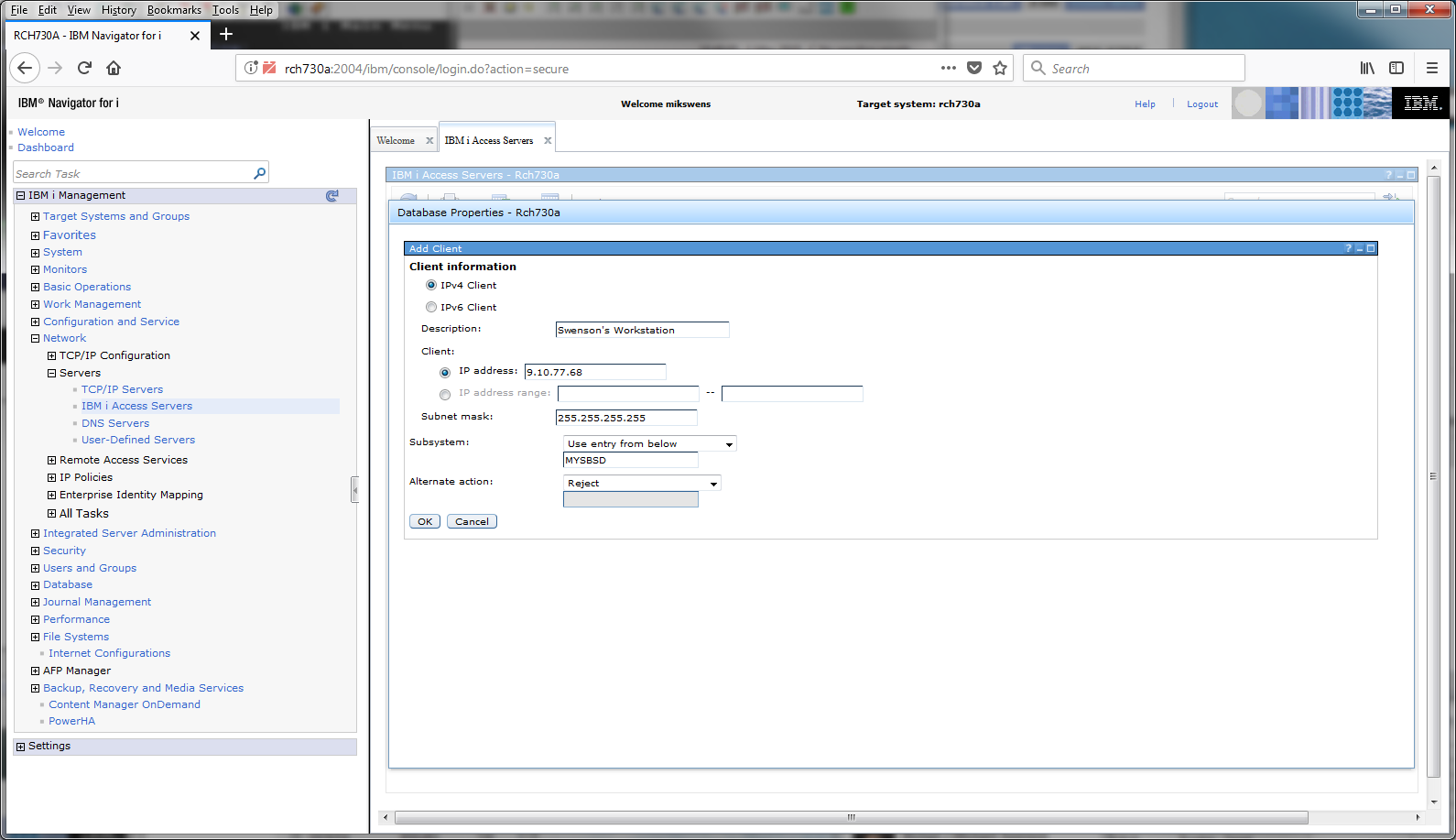
Task: Expand the Favorites tree node
Action: click(35, 235)
